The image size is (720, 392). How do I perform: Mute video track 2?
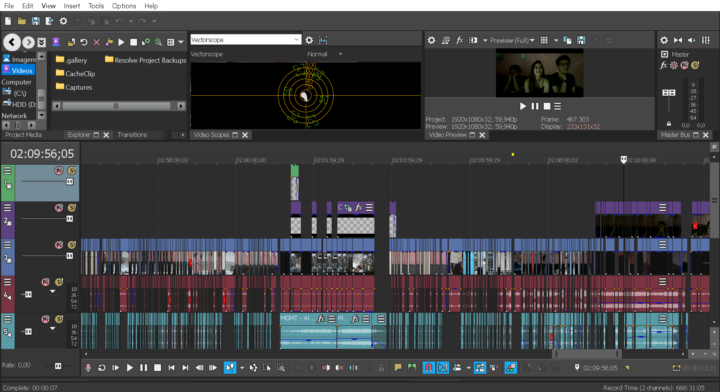click(x=59, y=208)
